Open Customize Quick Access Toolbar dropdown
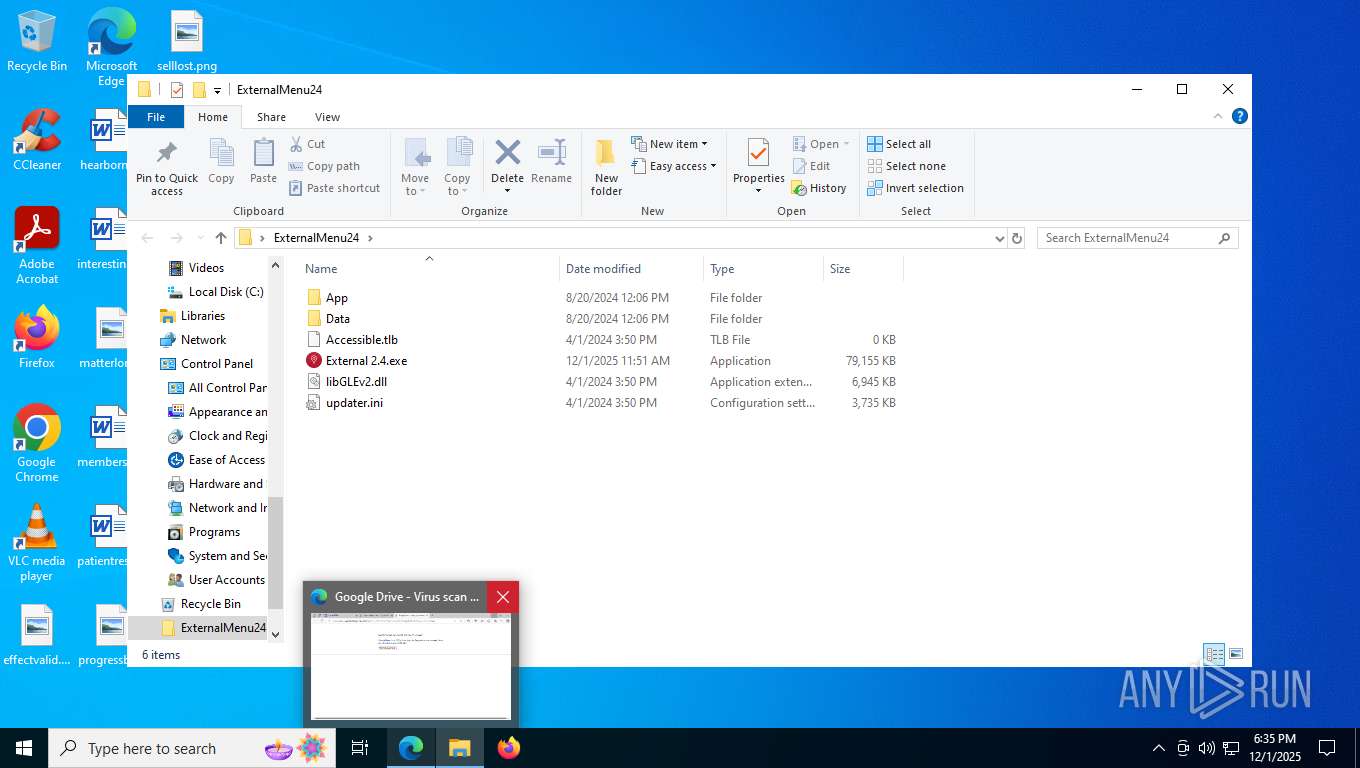The image size is (1360, 768). [x=217, y=90]
